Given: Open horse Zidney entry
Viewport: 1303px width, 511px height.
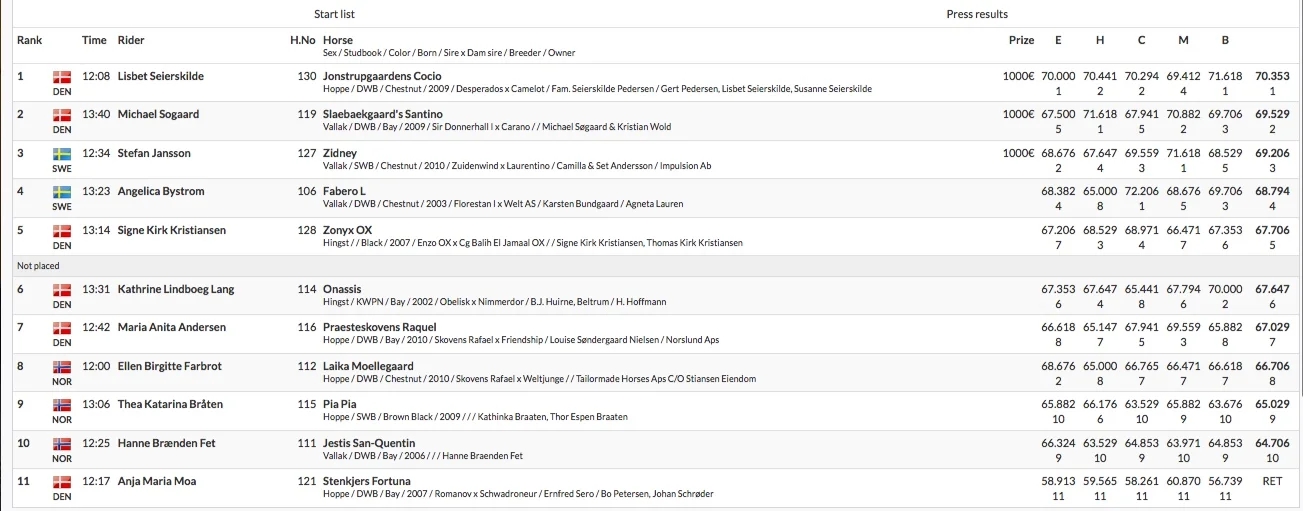Looking at the screenshot, I should coord(340,153).
